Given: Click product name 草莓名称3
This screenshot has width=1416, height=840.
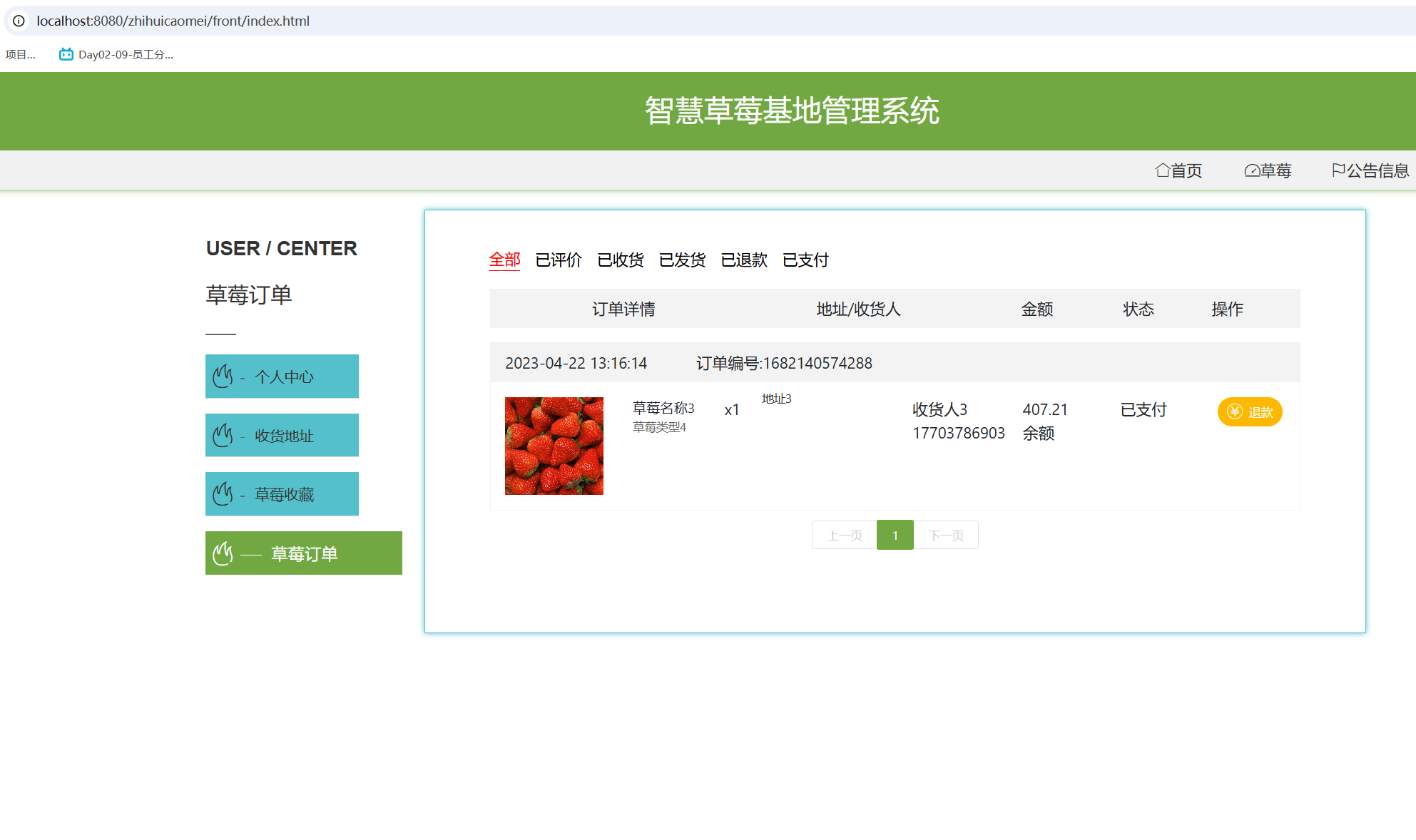Looking at the screenshot, I should (x=663, y=408).
